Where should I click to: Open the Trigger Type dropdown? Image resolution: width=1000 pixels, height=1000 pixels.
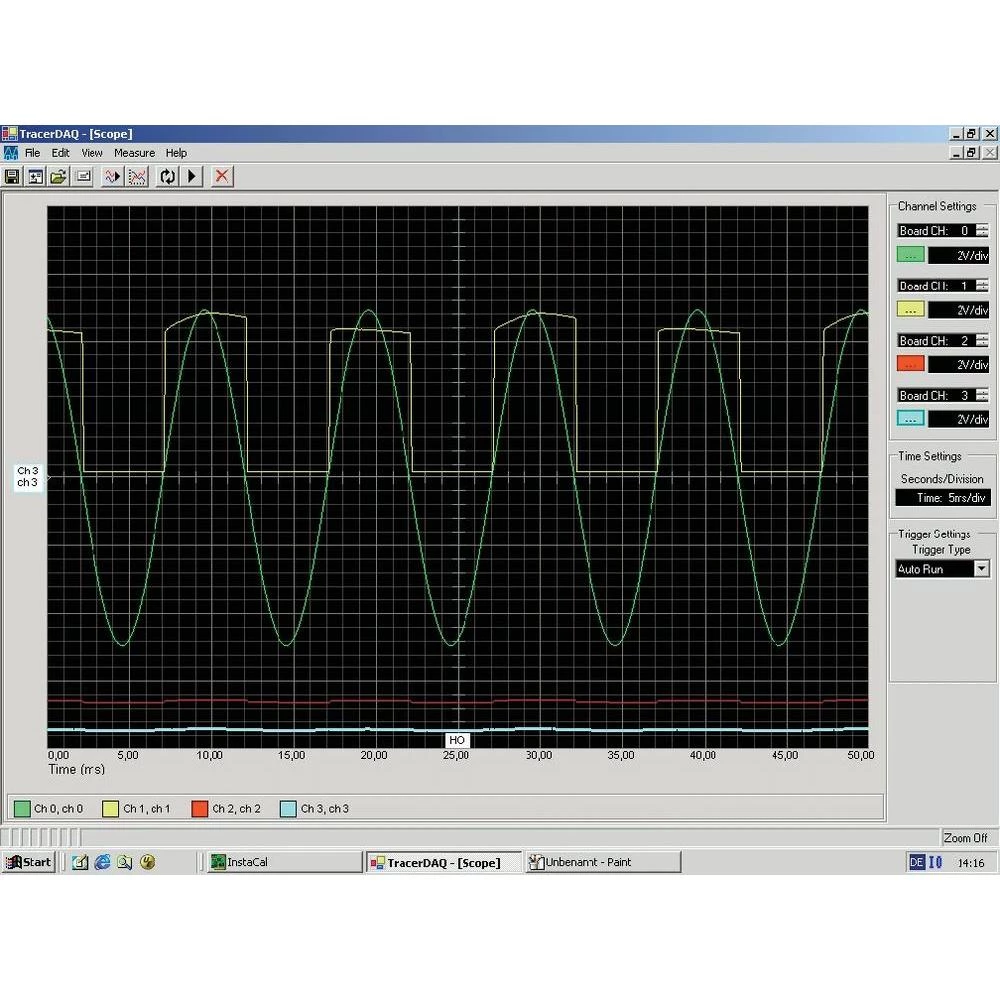tap(980, 569)
